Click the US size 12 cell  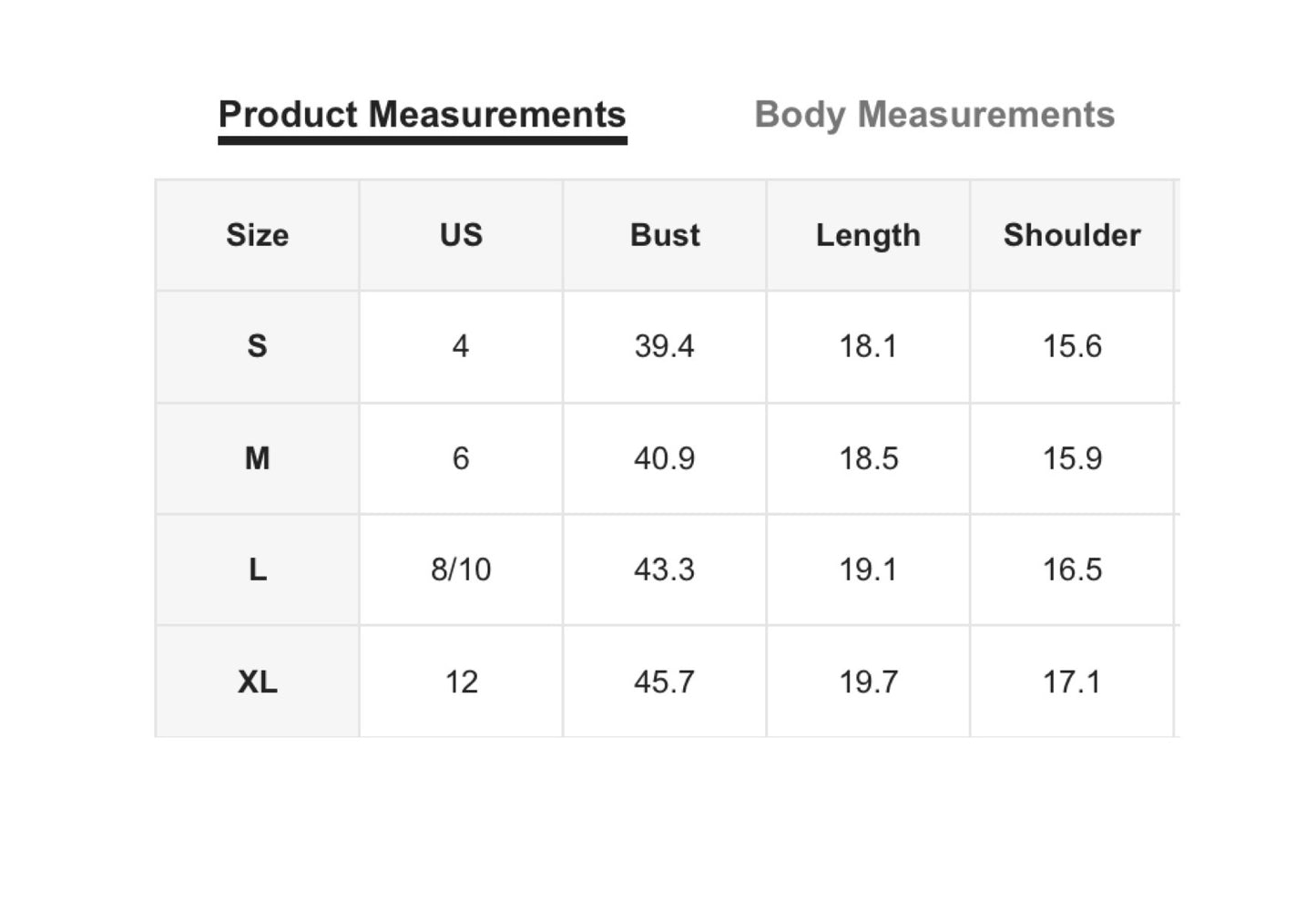click(461, 682)
